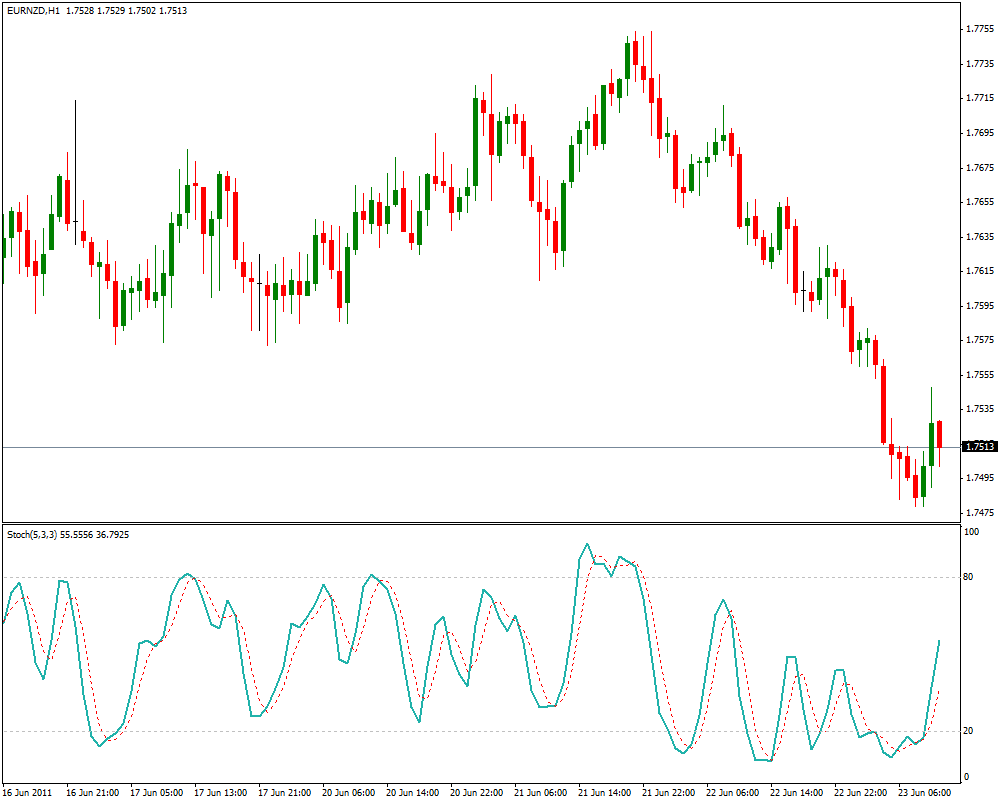Image resolution: width=1000 pixels, height=798 pixels.
Task: Click the 16 Jun 2011 date label
Action: click(28, 792)
